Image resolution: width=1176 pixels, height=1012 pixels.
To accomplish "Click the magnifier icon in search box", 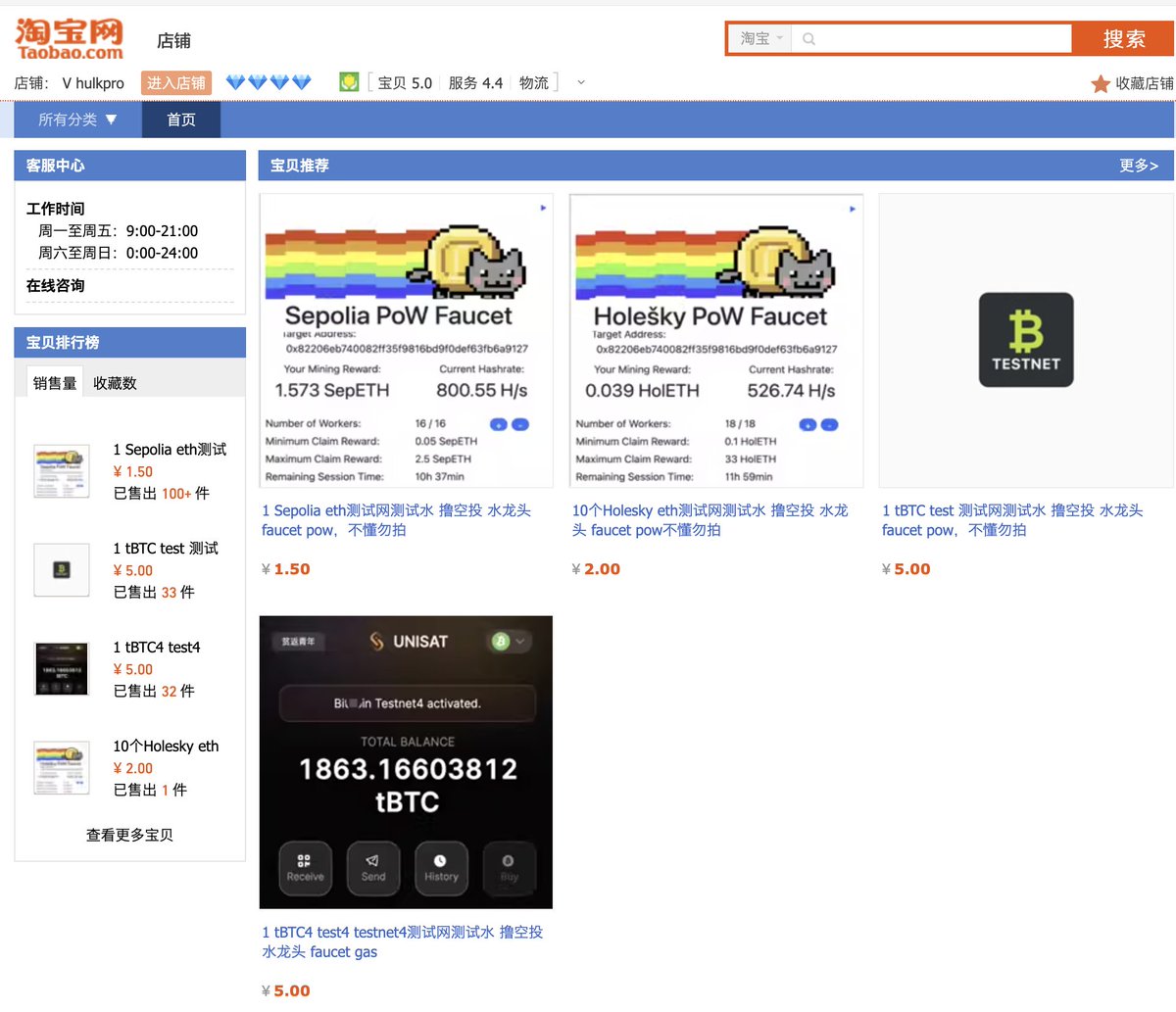I will click(x=808, y=39).
